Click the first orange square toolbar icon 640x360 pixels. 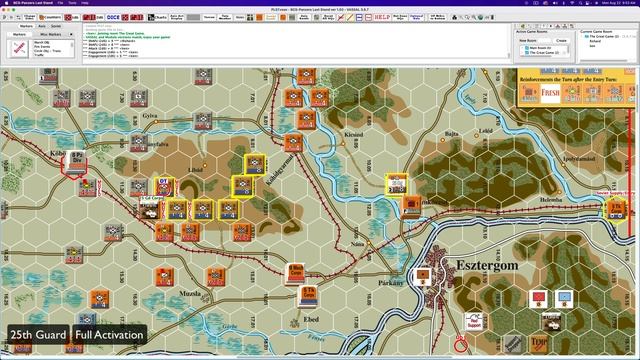click(259, 17)
